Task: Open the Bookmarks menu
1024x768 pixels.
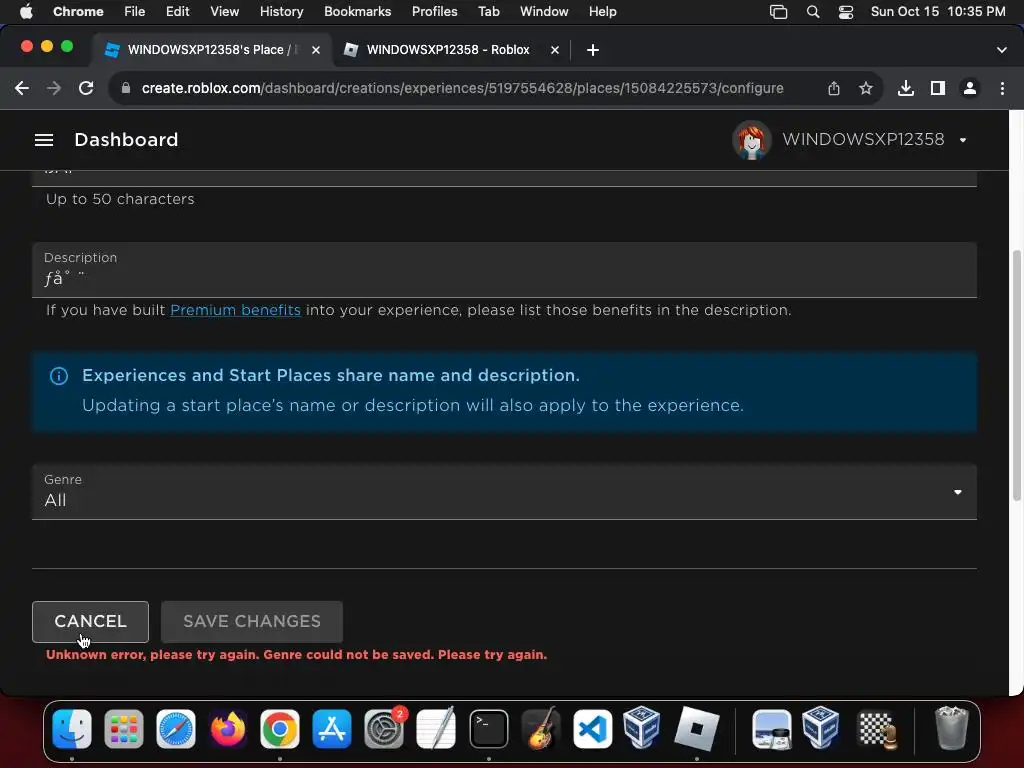Action: coord(357,12)
